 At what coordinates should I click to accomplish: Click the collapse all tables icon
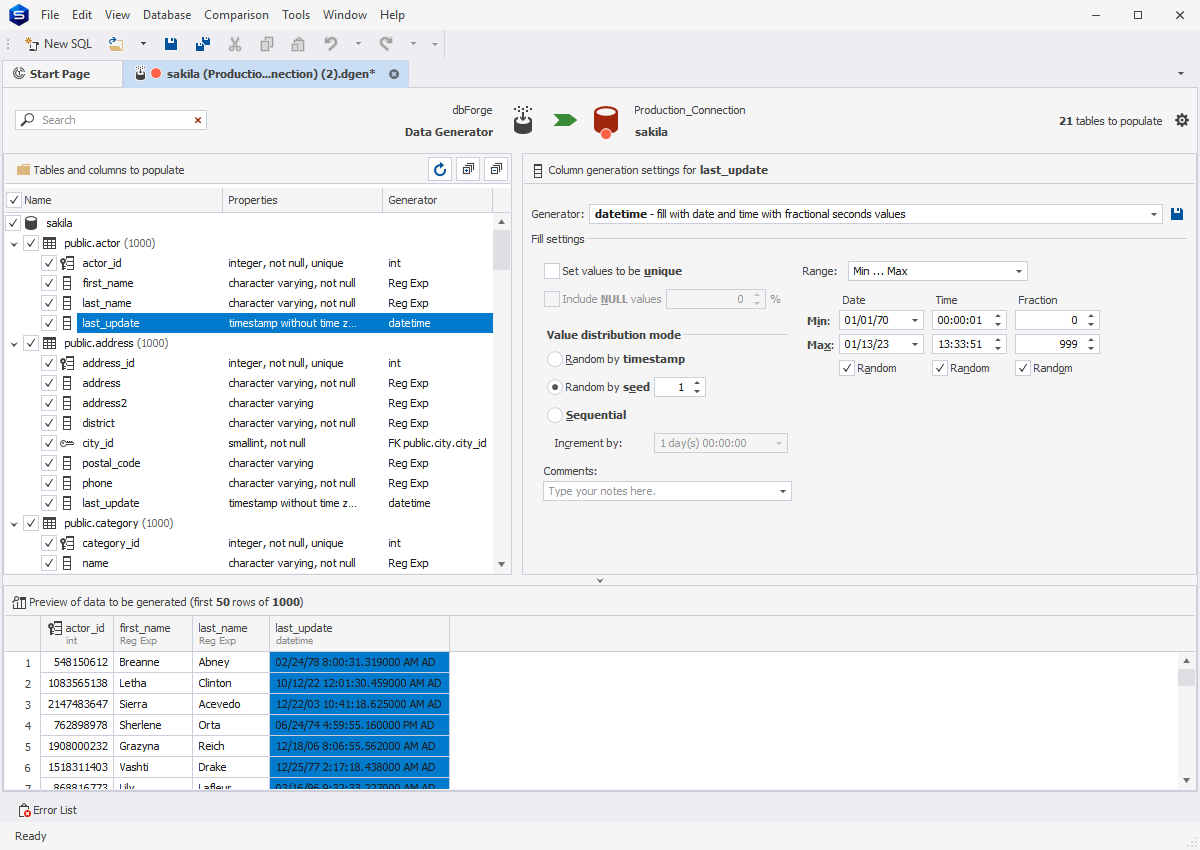(497, 169)
